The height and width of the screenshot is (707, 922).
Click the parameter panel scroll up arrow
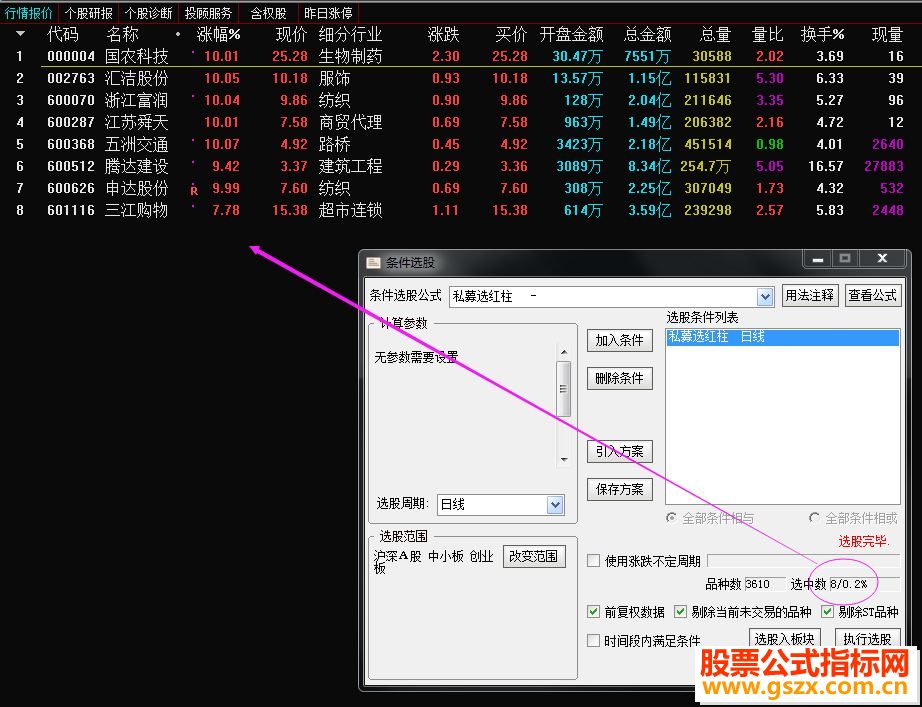tap(564, 352)
